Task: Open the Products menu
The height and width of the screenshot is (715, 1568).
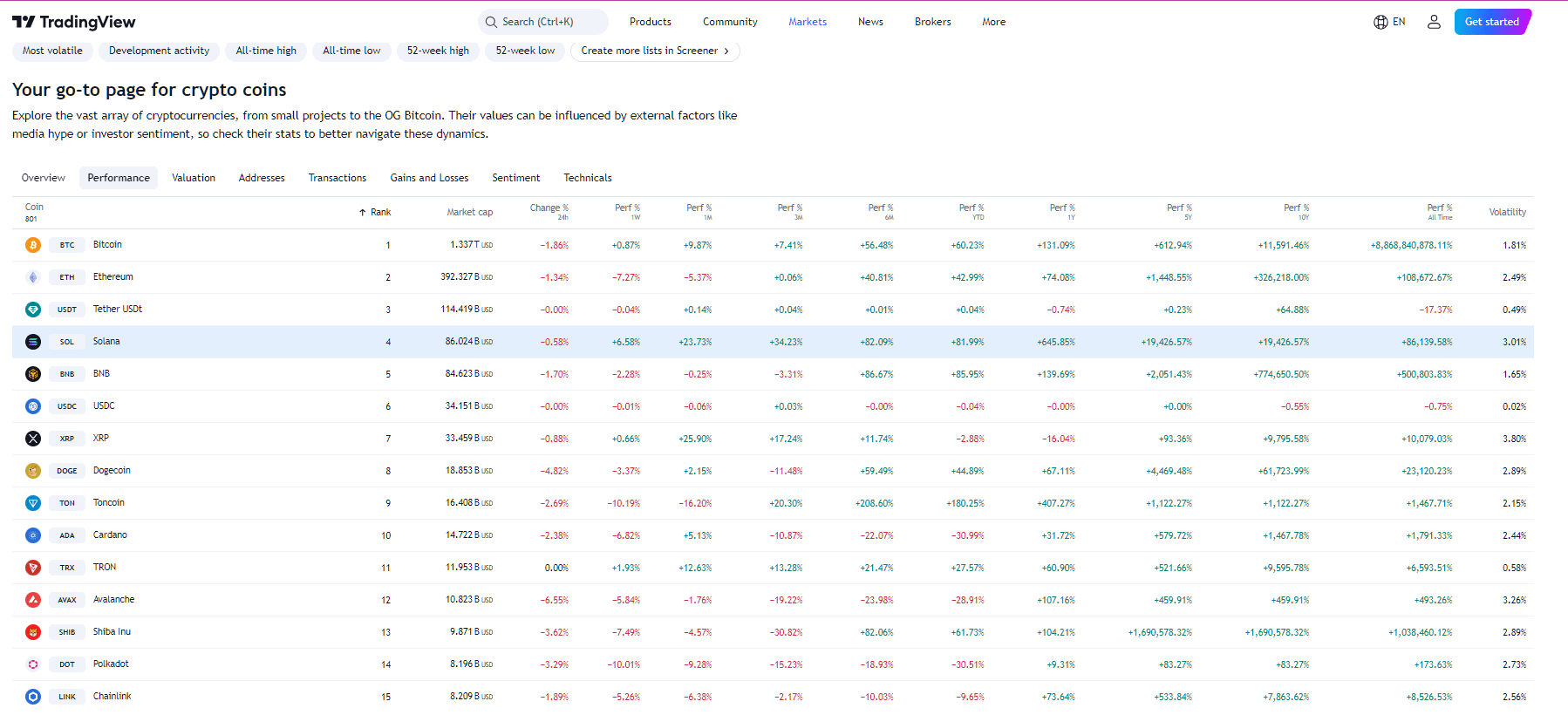Action: click(x=651, y=22)
